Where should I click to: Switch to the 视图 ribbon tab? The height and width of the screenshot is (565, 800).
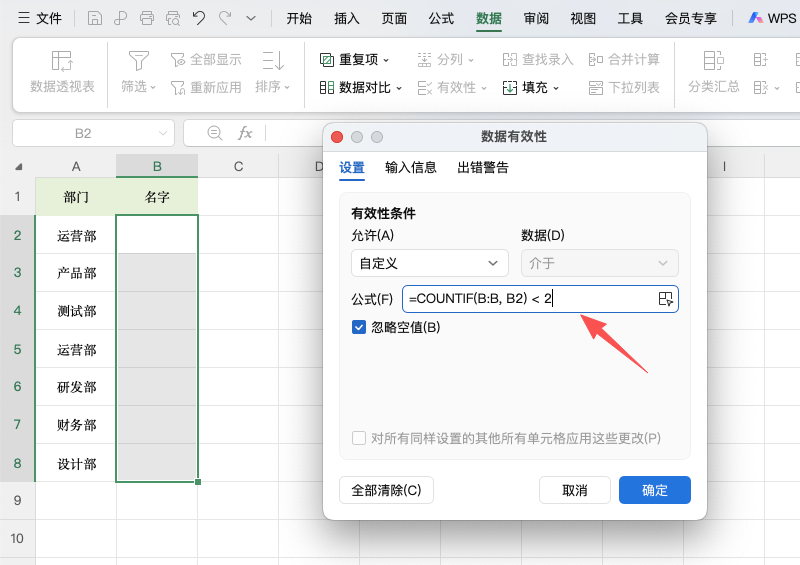[583, 19]
